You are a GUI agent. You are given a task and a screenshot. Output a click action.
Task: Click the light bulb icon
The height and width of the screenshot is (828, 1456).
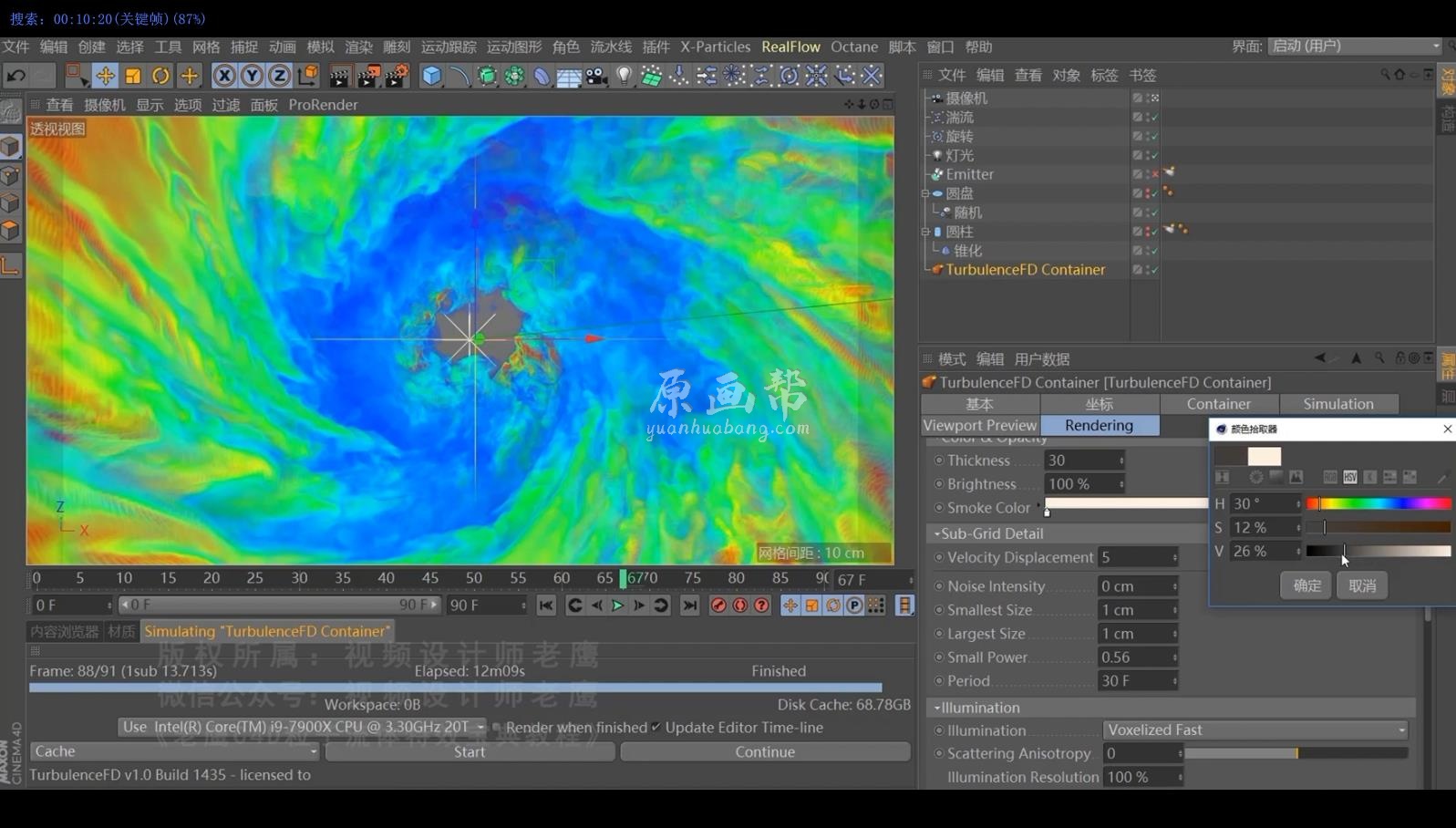[x=625, y=76]
